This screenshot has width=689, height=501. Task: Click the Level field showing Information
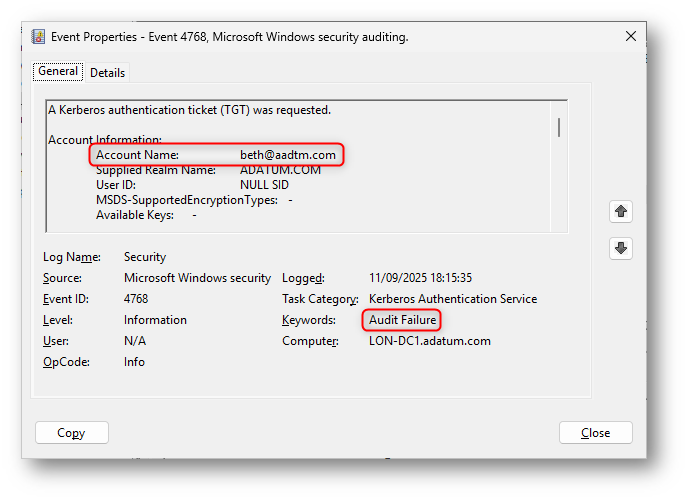pyautogui.click(x=155, y=320)
